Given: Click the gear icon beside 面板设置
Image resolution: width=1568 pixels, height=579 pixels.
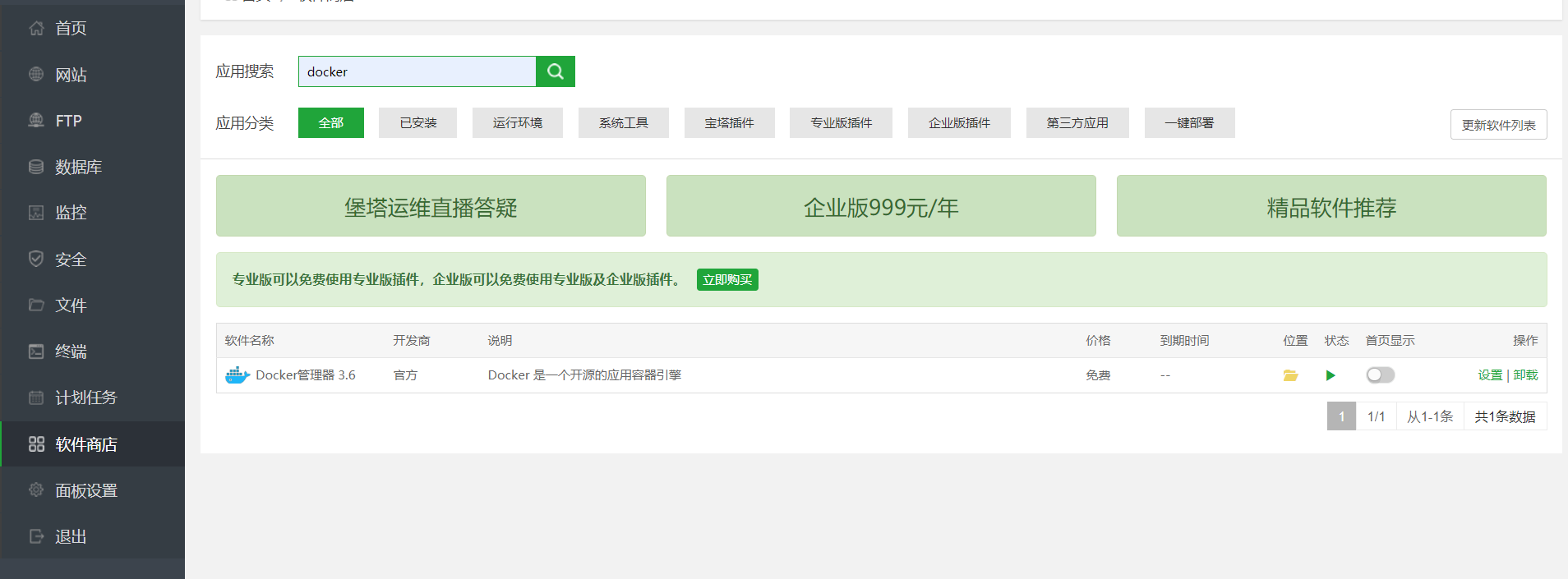Looking at the screenshot, I should coord(36,490).
